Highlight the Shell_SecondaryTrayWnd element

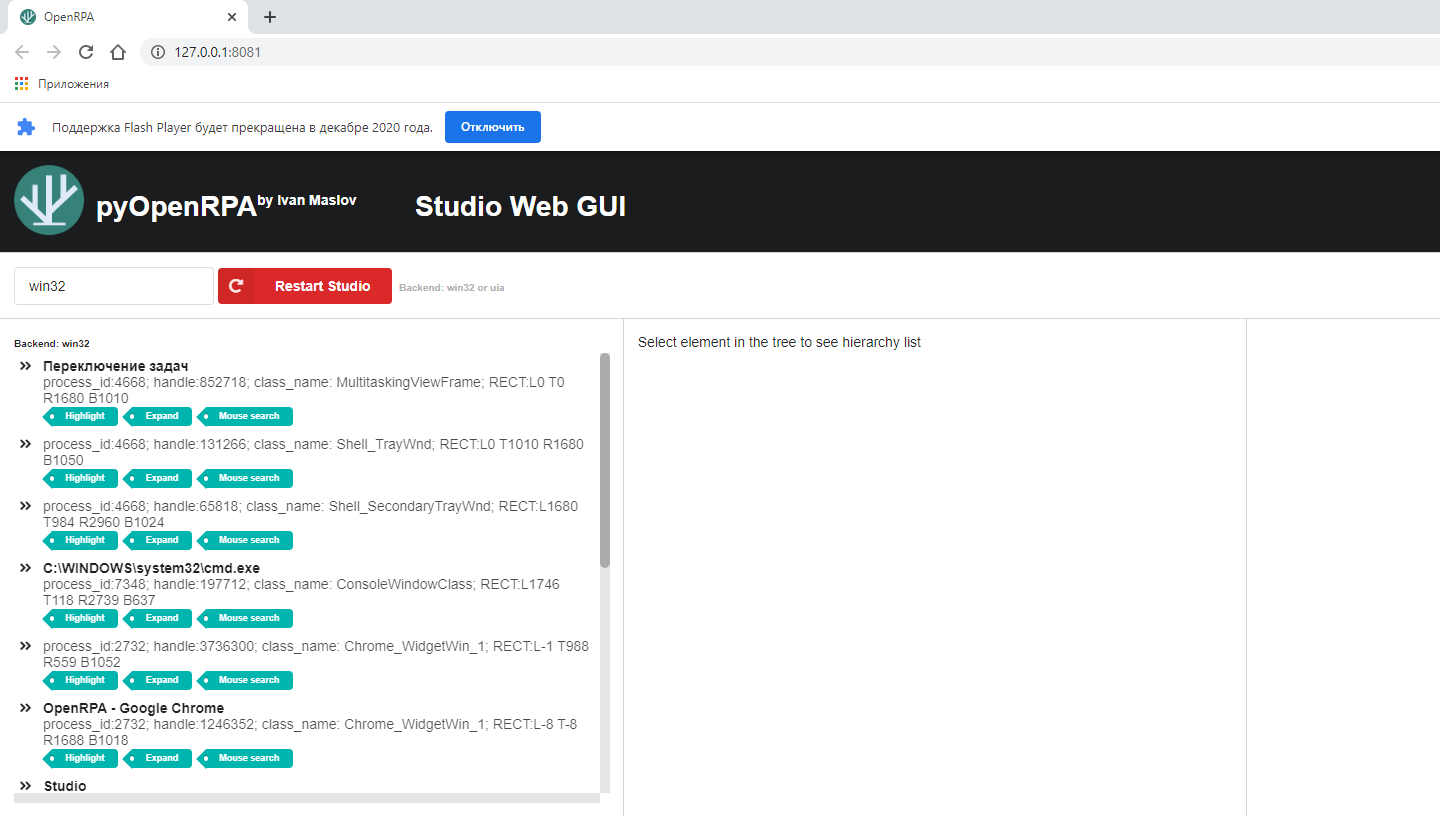[x=81, y=540]
